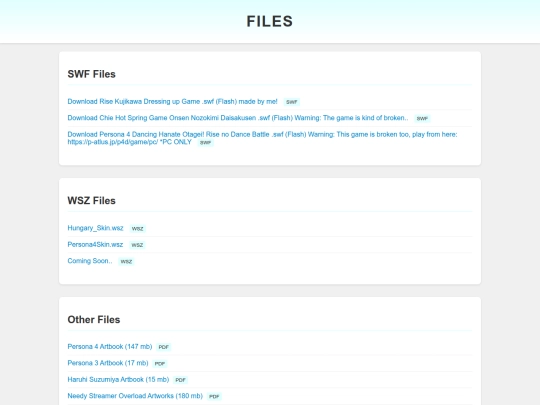Open Persona 4 Artbook (147 mb) PDF
The width and height of the screenshot is (540, 405).
[x=110, y=346]
